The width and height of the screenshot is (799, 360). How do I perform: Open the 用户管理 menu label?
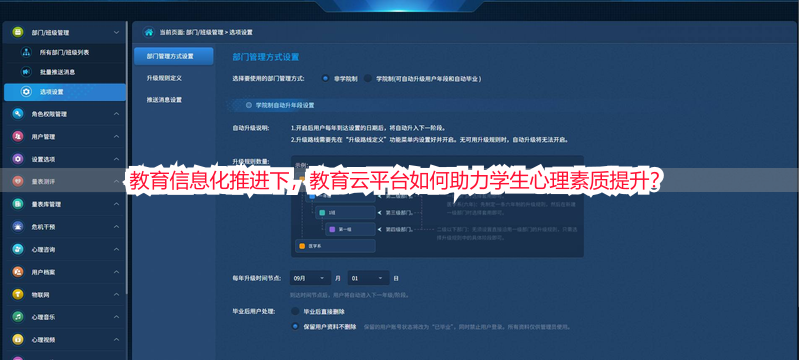click(x=43, y=137)
